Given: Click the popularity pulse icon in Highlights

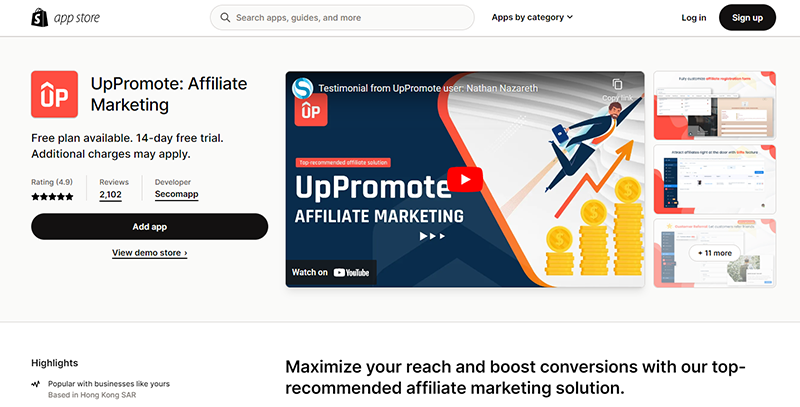Looking at the screenshot, I should click(36, 384).
